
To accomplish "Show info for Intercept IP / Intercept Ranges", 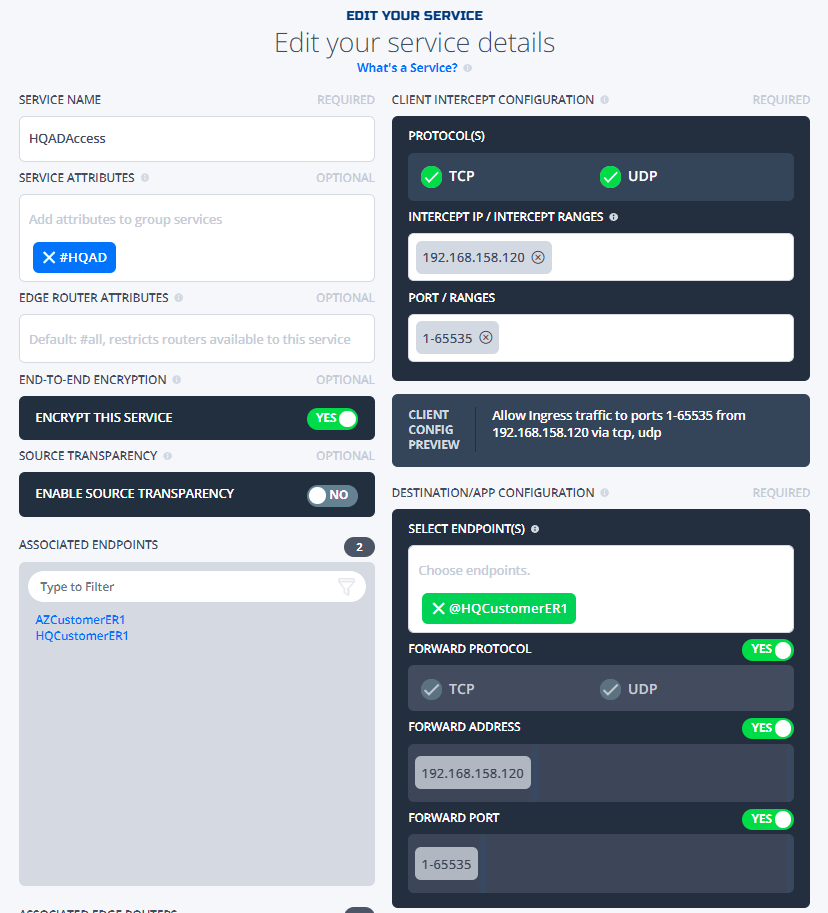I will 613,217.
